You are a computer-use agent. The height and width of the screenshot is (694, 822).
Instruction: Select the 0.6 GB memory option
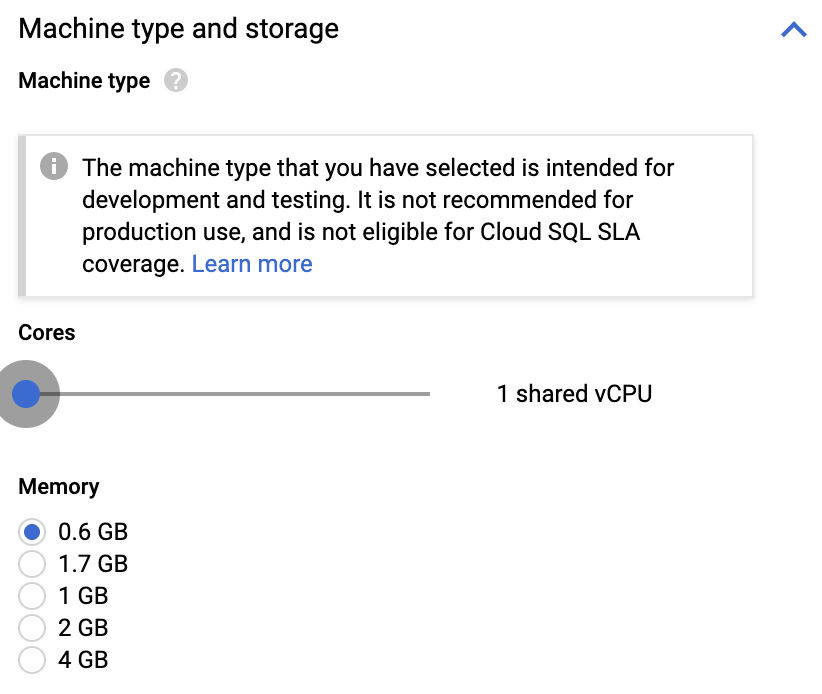pos(32,532)
